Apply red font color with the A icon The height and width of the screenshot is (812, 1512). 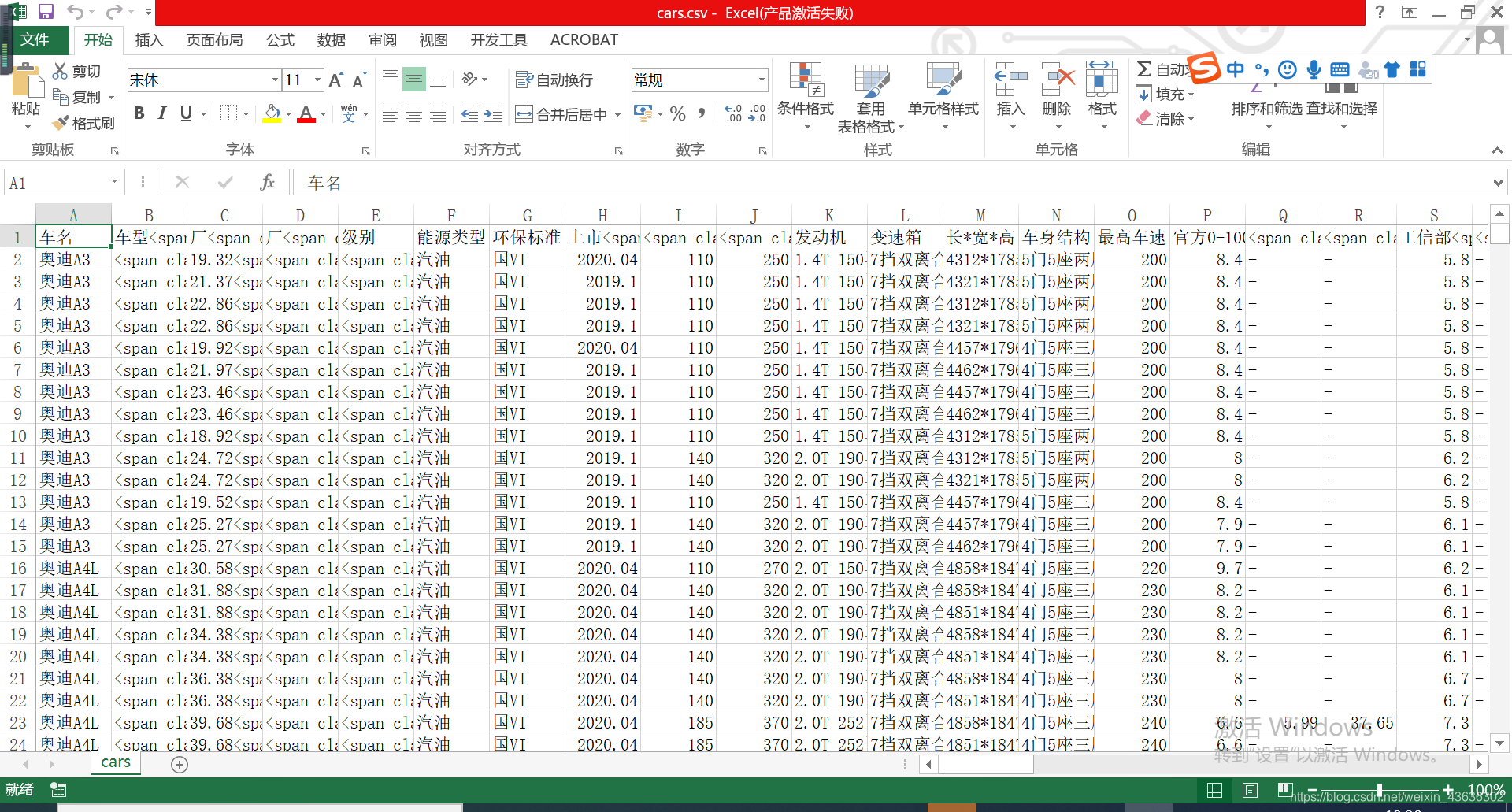pyautogui.click(x=306, y=113)
